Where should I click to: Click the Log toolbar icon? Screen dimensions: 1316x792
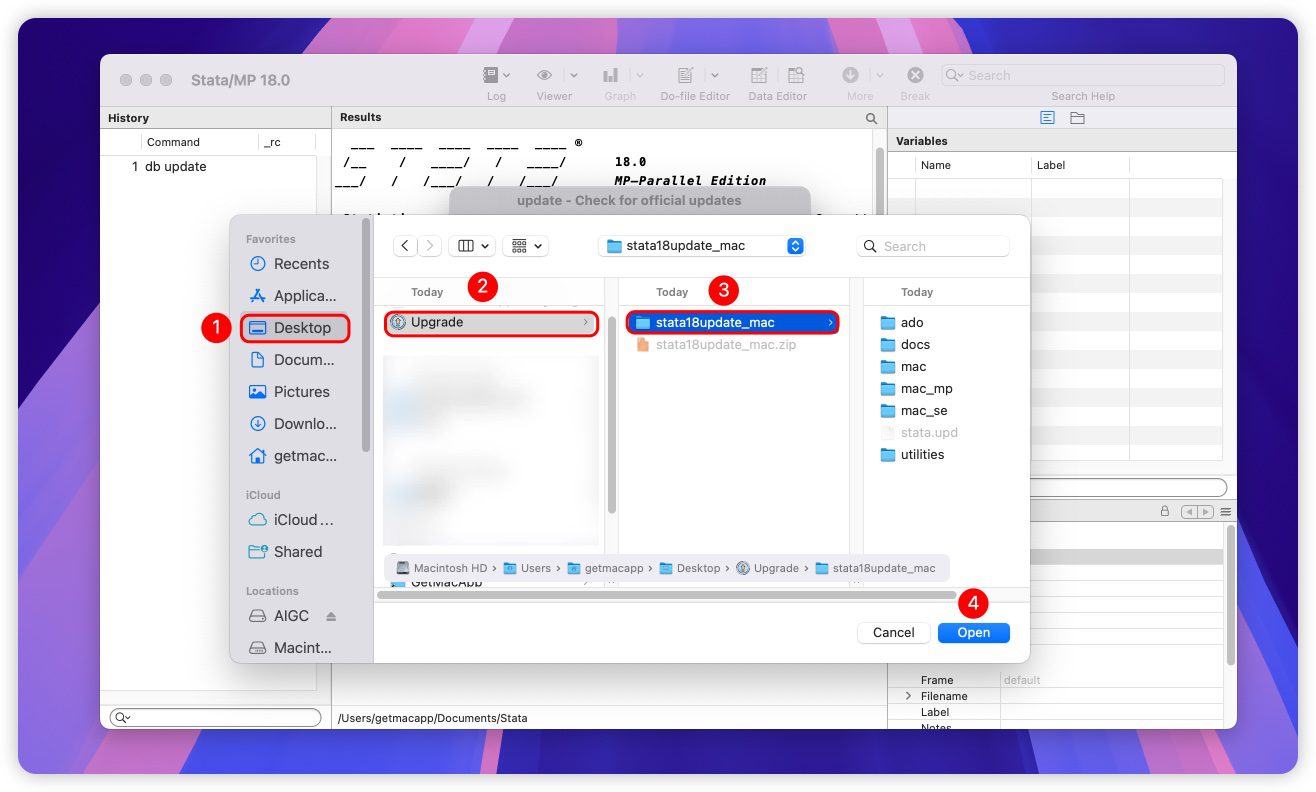tap(491, 76)
